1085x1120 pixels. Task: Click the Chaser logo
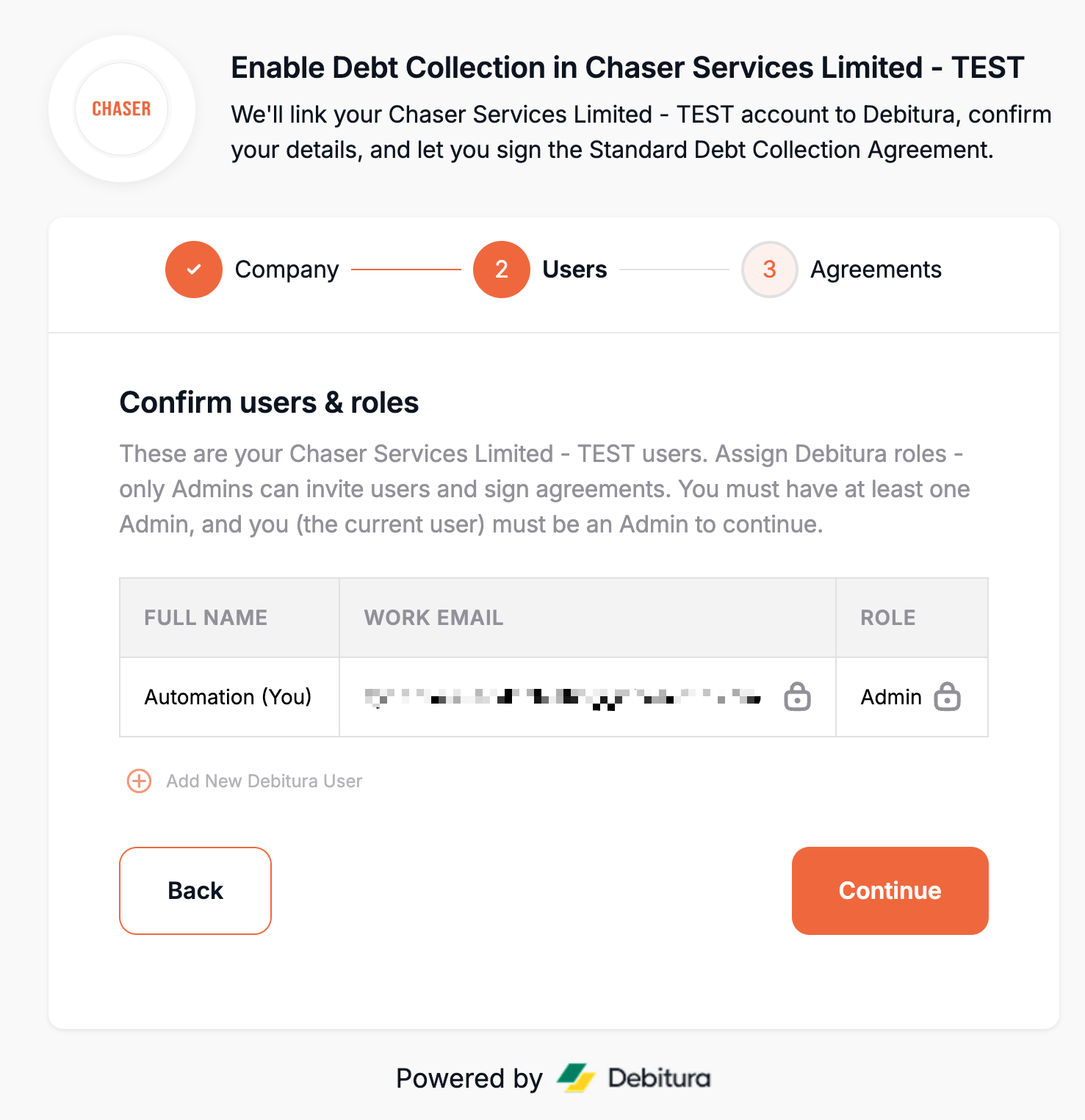(122, 109)
